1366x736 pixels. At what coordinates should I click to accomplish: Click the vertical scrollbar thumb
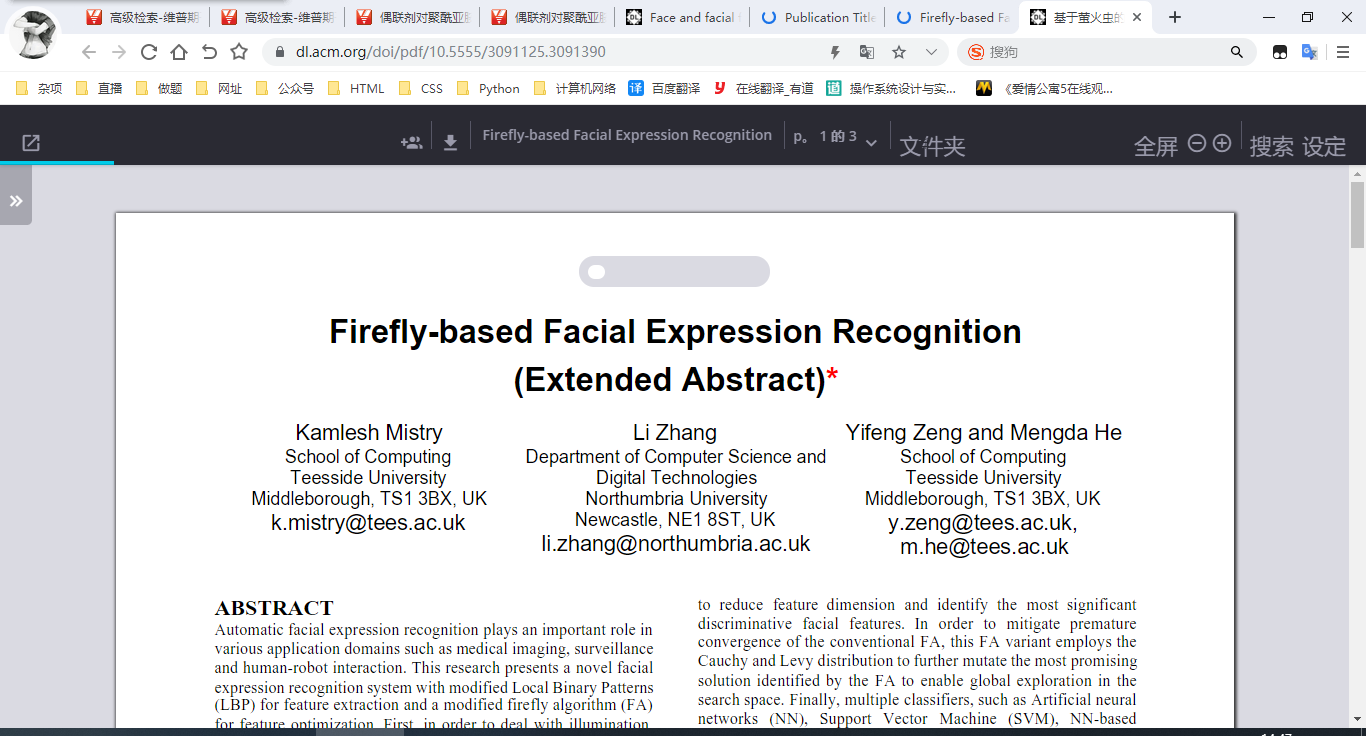pos(1357,215)
